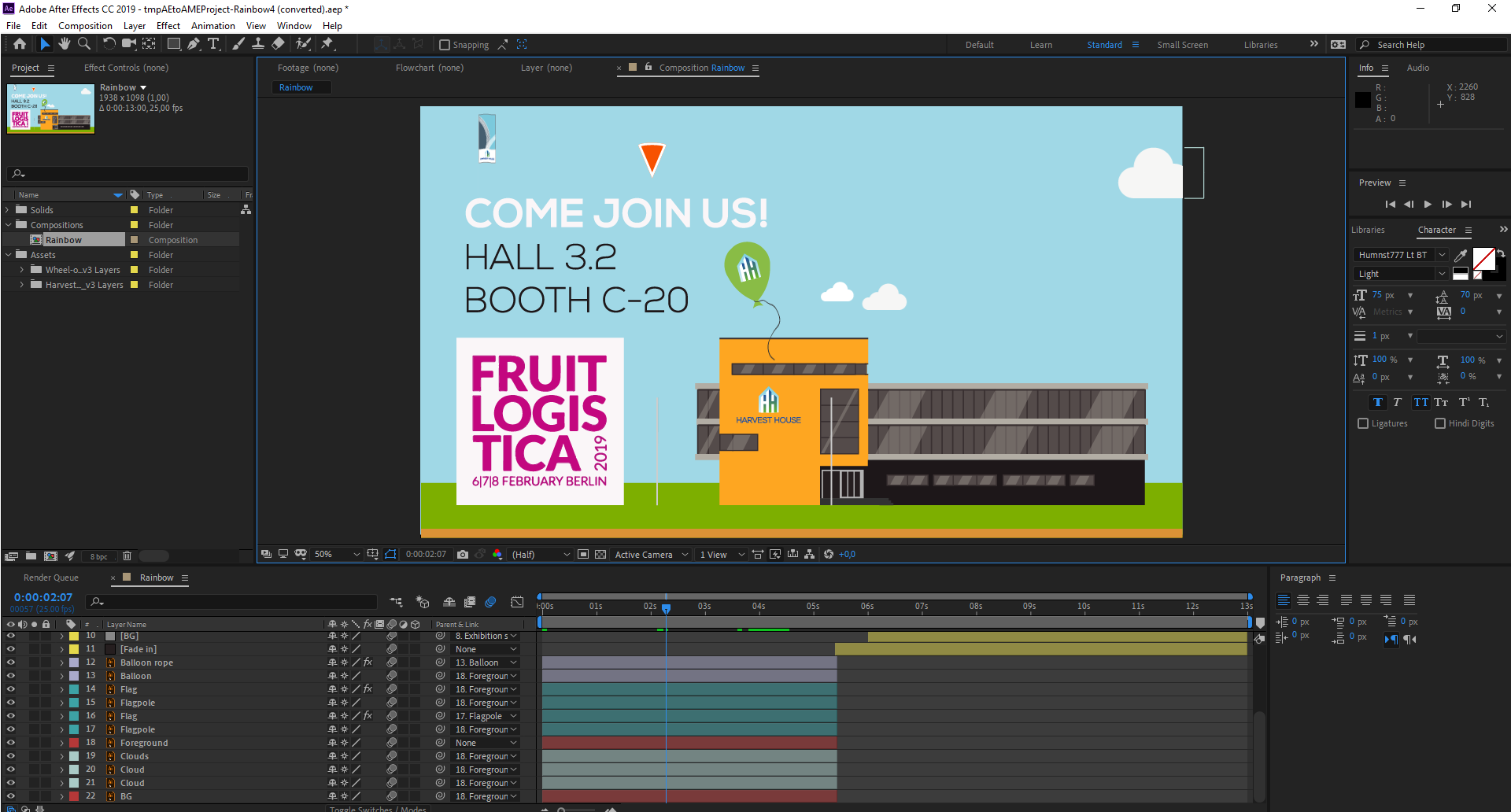Viewport: 1511px width, 812px height.
Task: Toggle the transparency grid in viewer
Action: click(600, 555)
